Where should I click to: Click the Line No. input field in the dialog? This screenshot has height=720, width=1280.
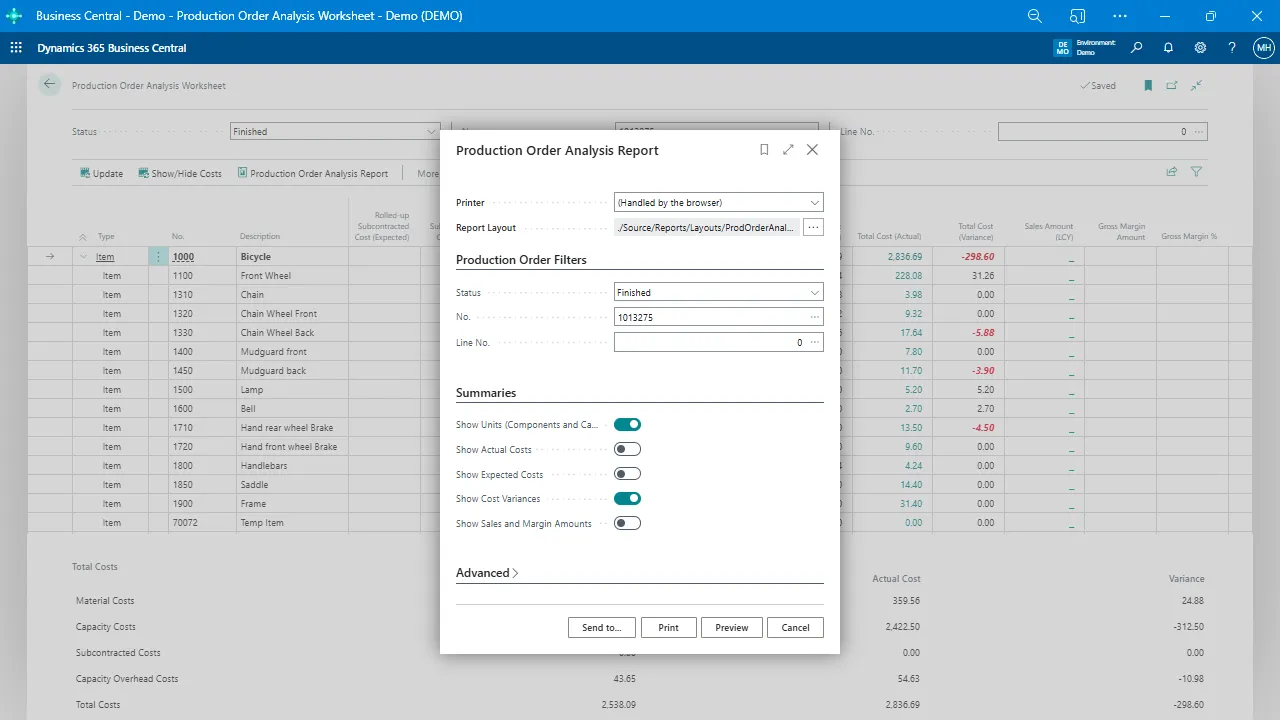pyautogui.click(x=710, y=343)
